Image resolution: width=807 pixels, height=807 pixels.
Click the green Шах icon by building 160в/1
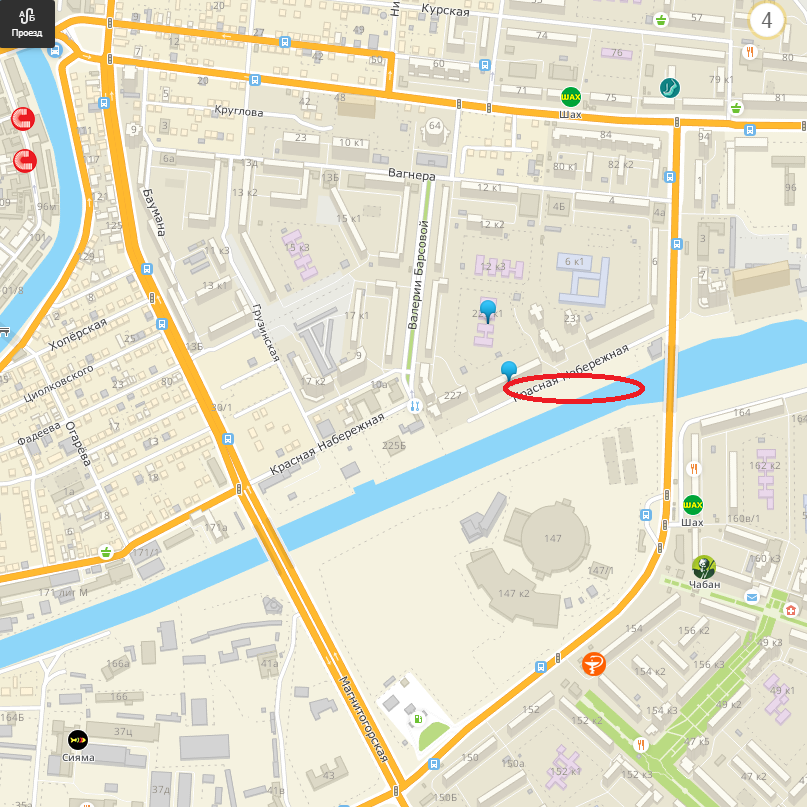click(693, 505)
